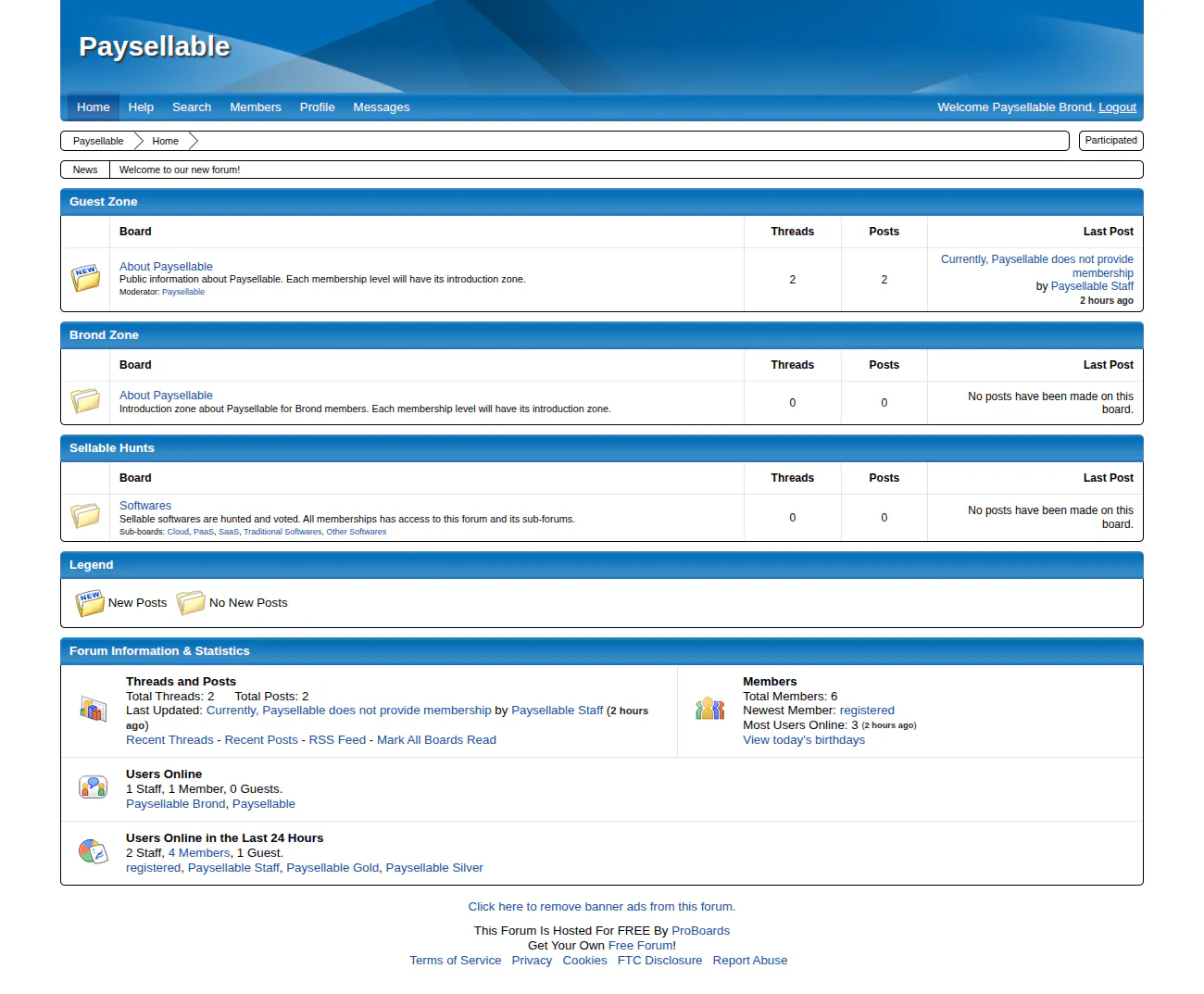Open the Paysellable moderator profile link

pyautogui.click(x=183, y=292)
